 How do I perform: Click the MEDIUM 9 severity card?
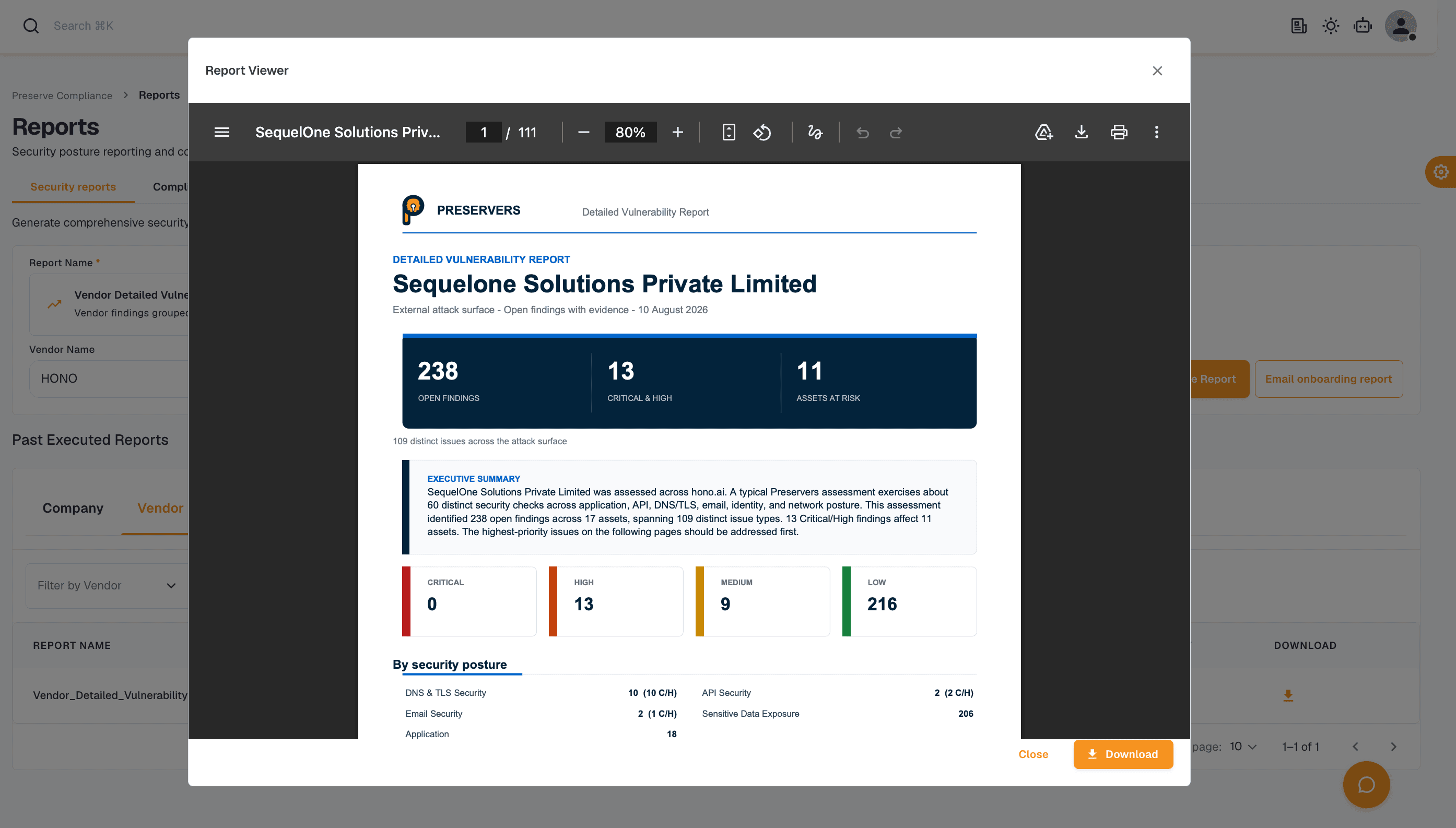point(762,601)
